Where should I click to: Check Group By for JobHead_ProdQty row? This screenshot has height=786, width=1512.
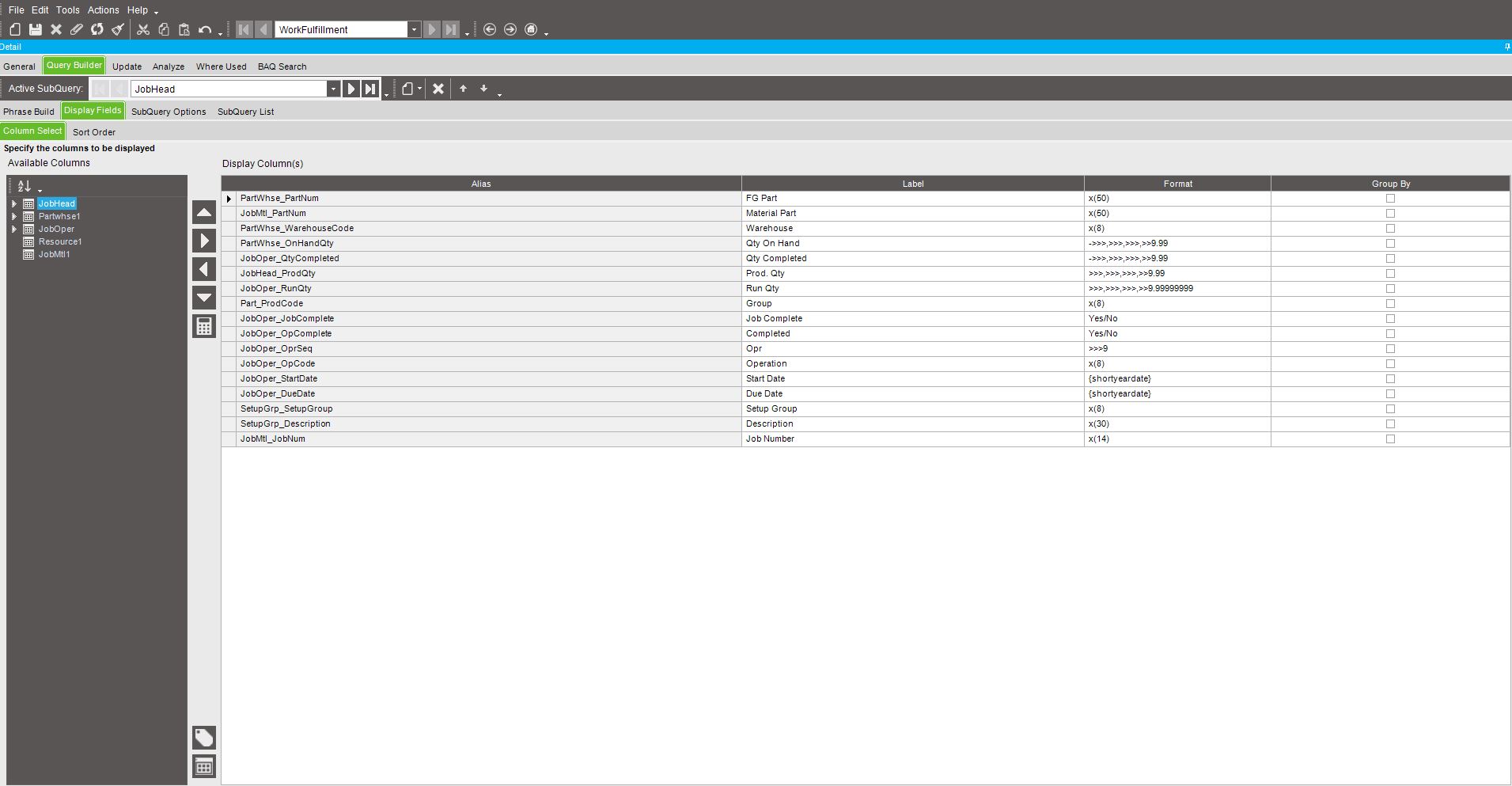[x=1390, y=274]
